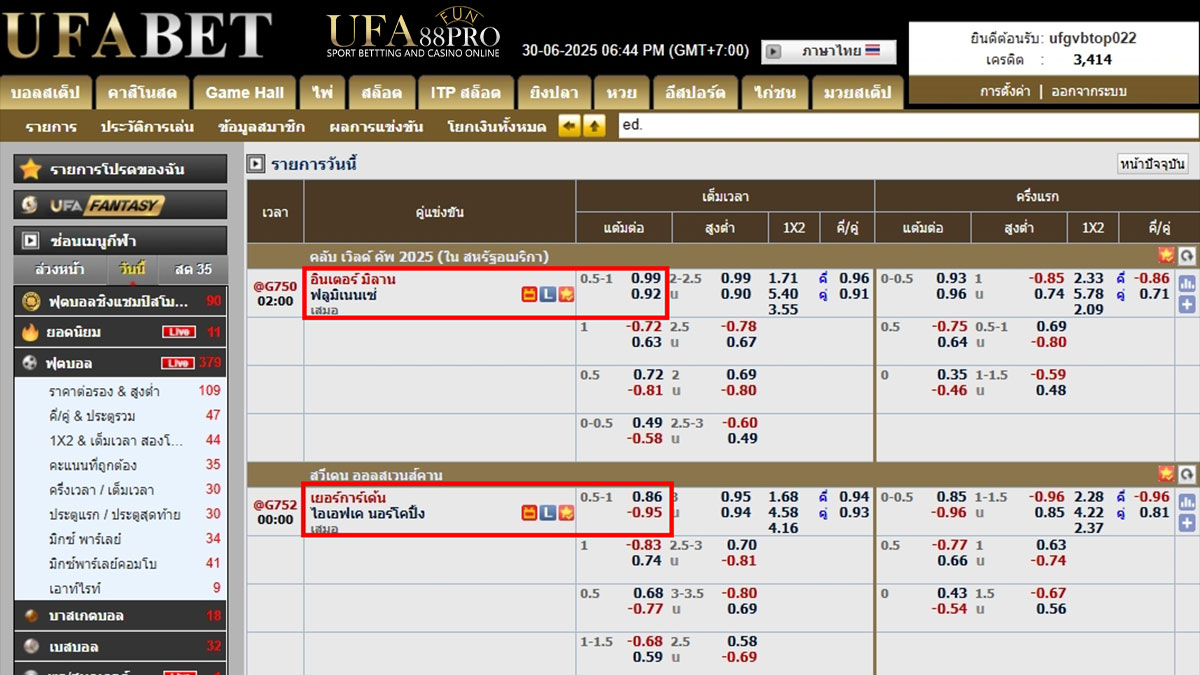The width and height of the screenshot is (1200, 675).
Task: Open ไพ่ tab
Action: [x=322, y=93]
